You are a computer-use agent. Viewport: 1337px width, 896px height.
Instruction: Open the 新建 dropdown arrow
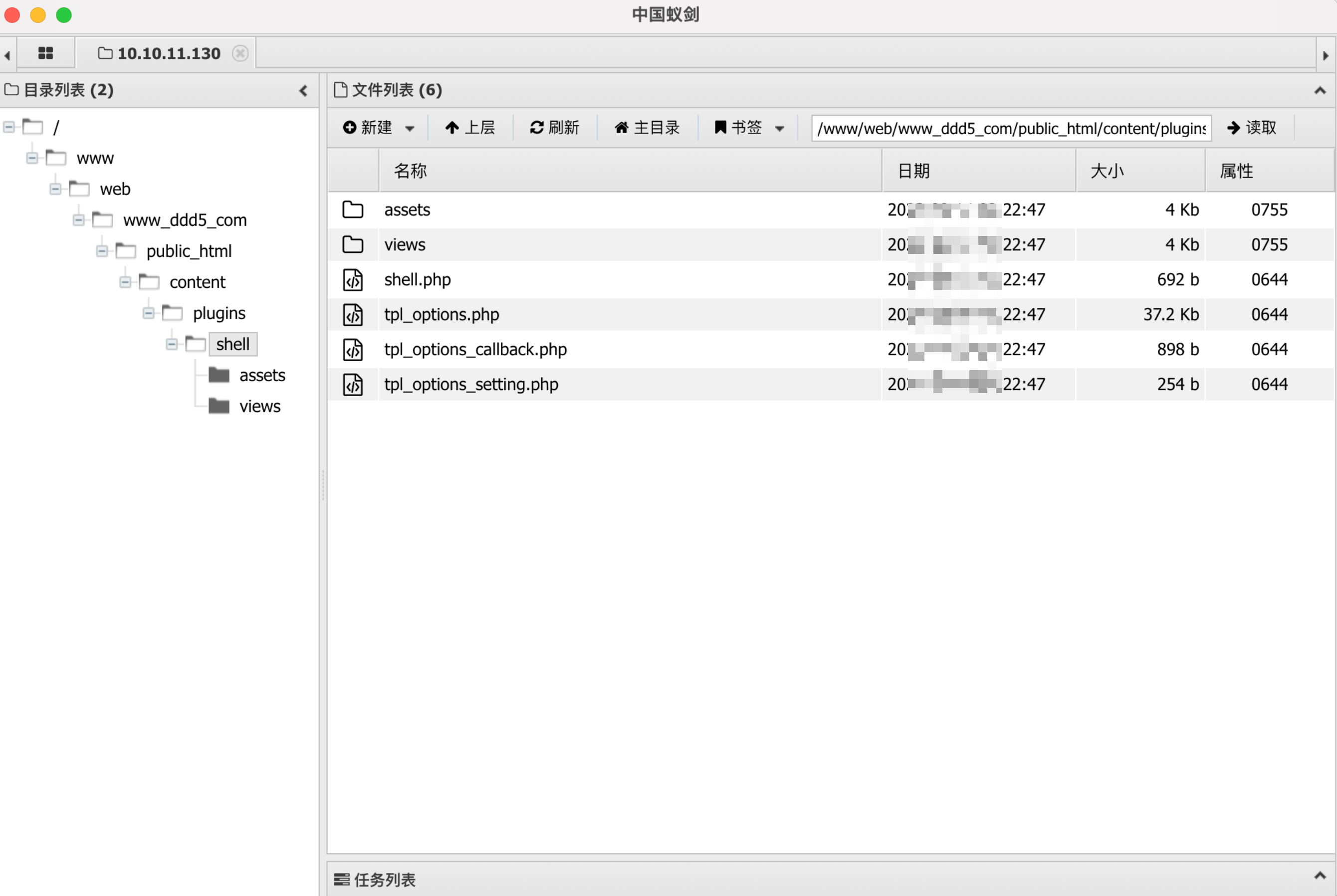click(410, 129)
